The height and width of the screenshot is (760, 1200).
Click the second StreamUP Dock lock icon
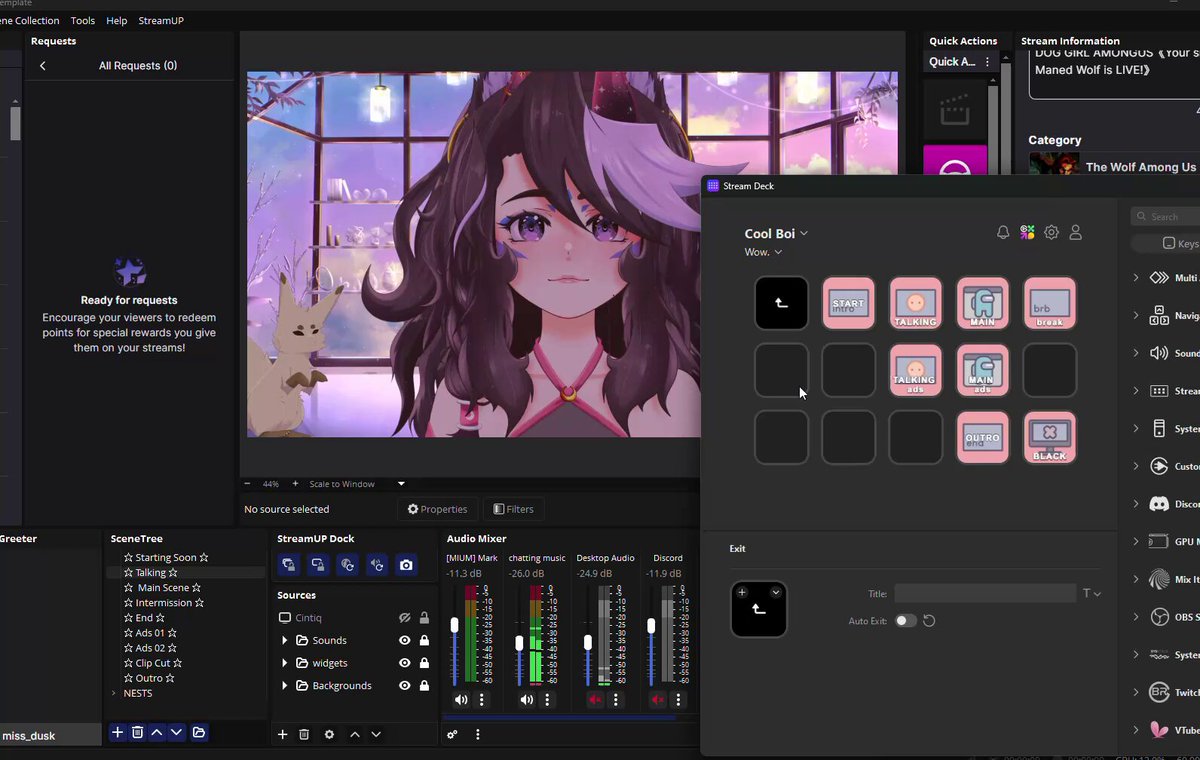318,565
